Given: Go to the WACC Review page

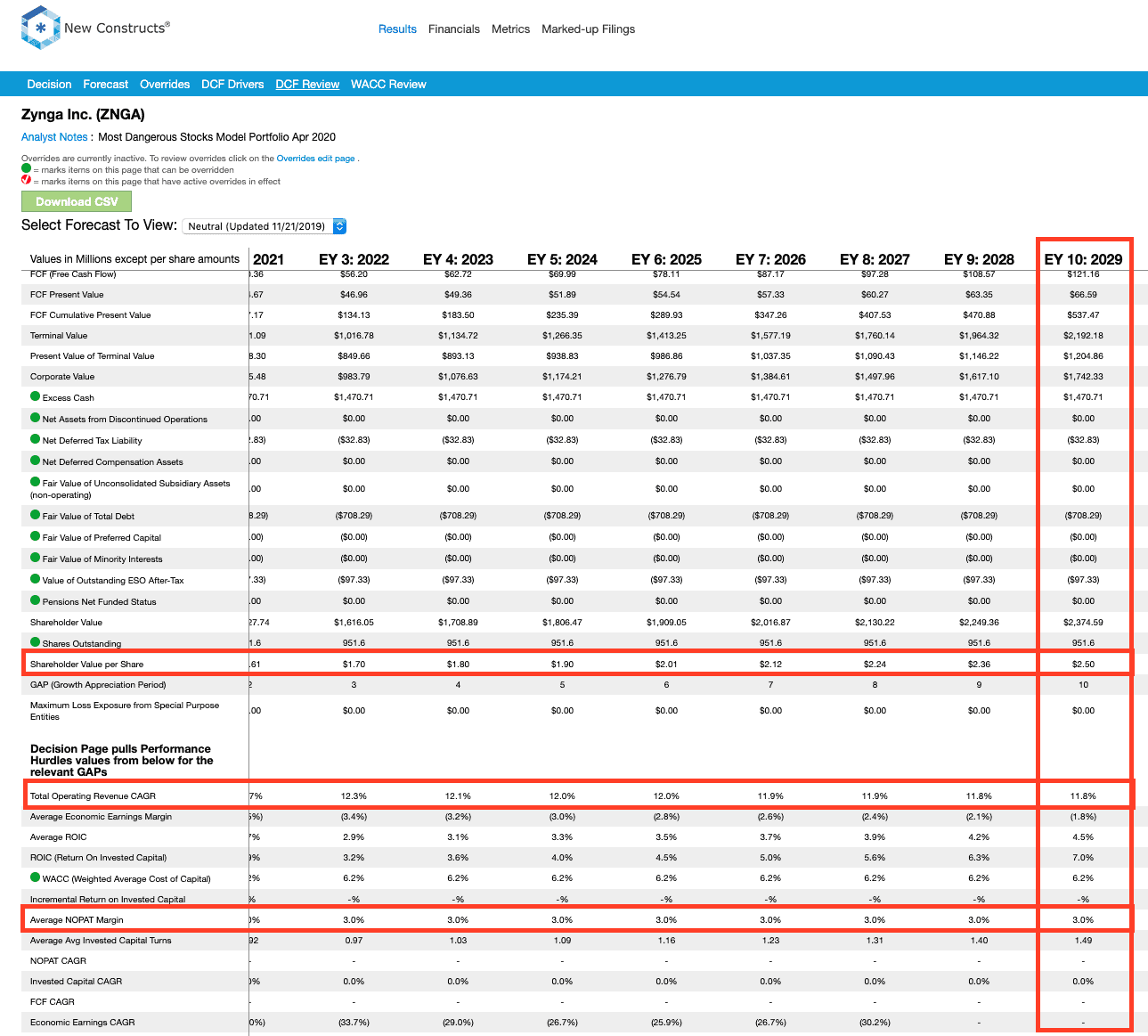Looking at the screenshot, I should click(388, 85).
